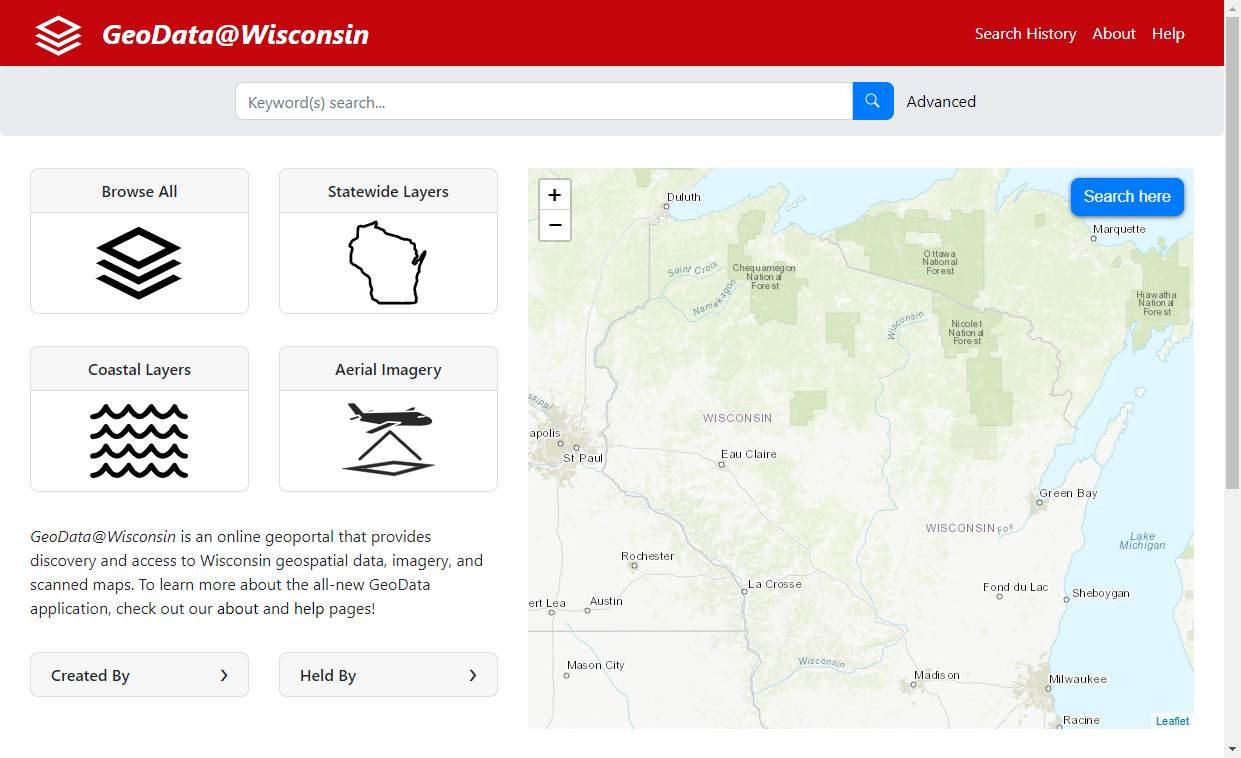
Task: Expand the Held By section
Action: [x=388, y=675]
